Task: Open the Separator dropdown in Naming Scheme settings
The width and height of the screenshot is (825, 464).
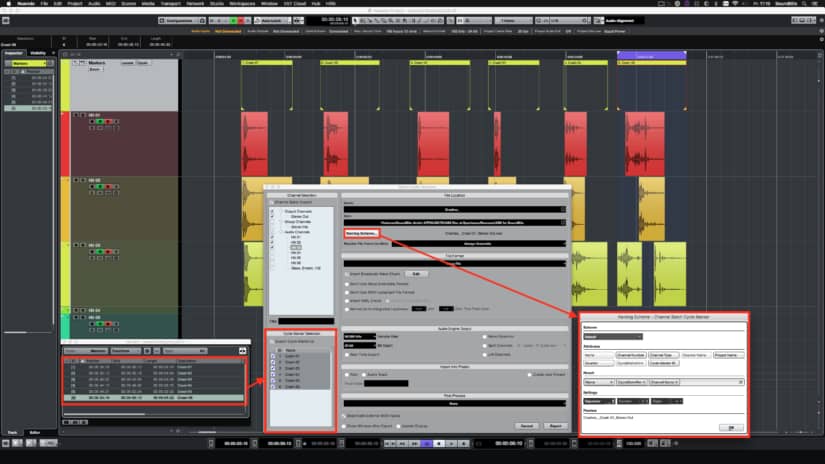Action: [x=599, y=401]
